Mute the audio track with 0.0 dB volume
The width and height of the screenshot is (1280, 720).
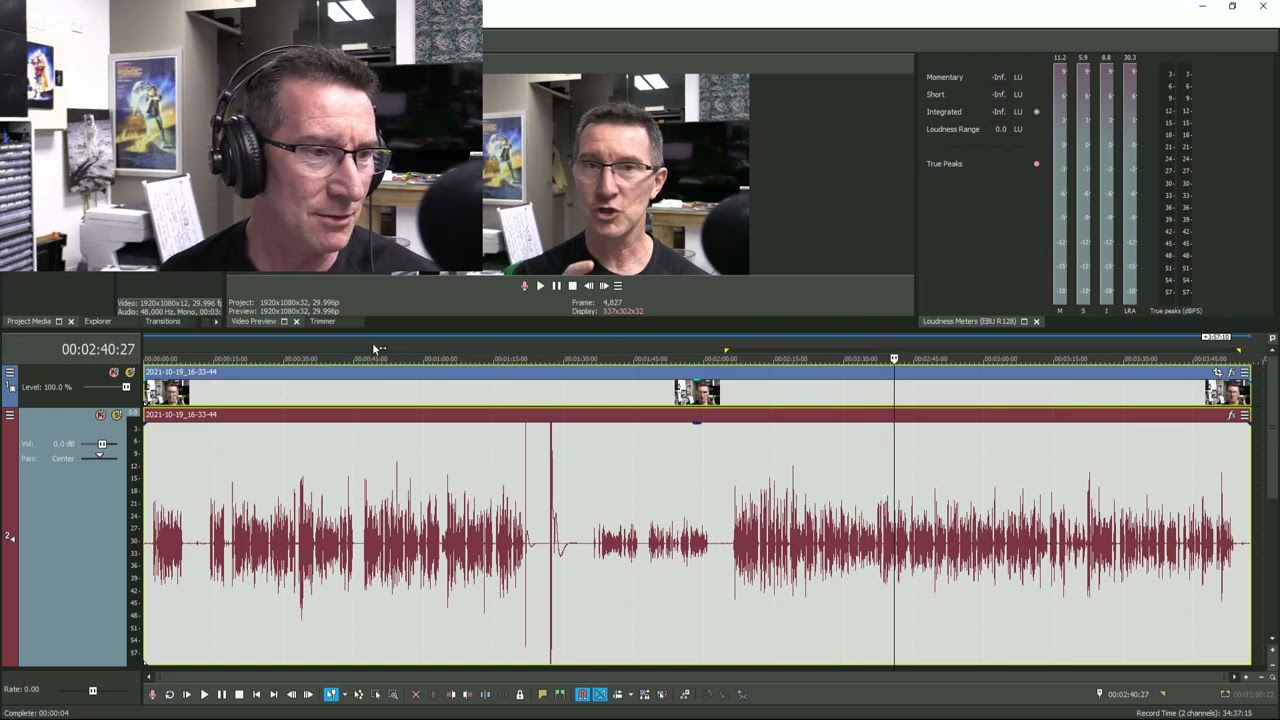point(100,415)
